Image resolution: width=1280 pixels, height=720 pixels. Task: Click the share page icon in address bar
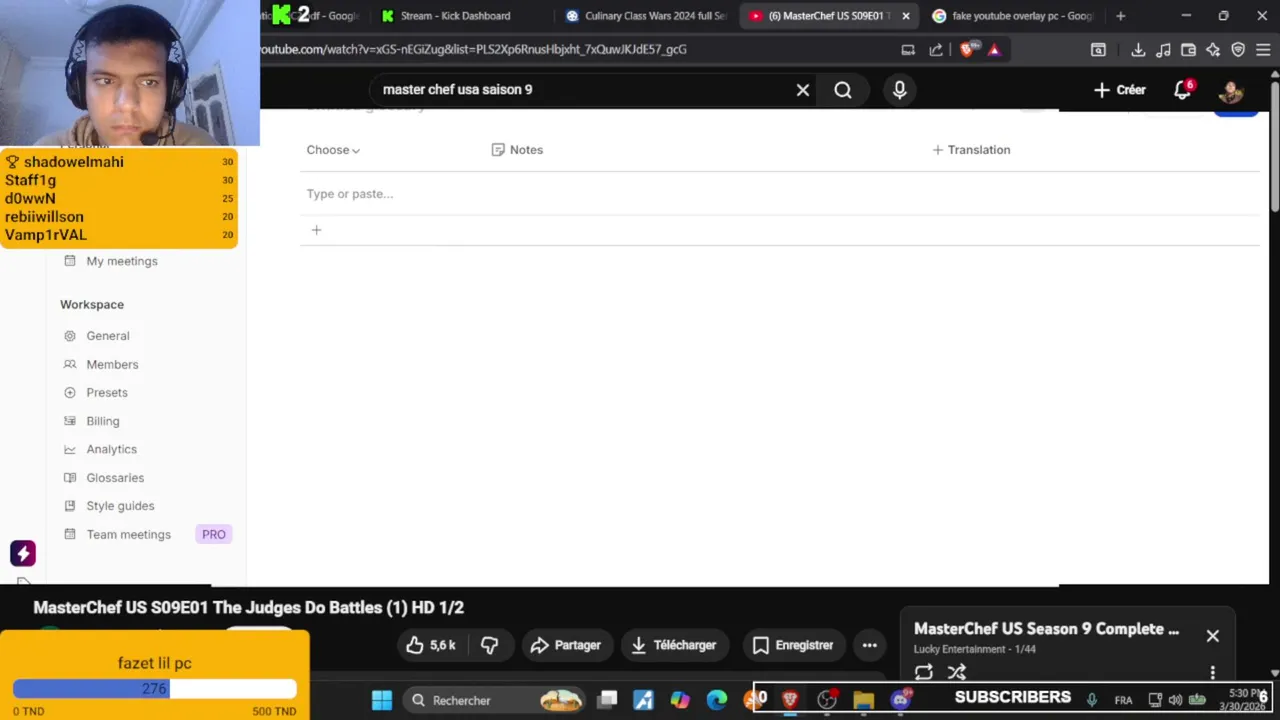[x=936, y=49]
